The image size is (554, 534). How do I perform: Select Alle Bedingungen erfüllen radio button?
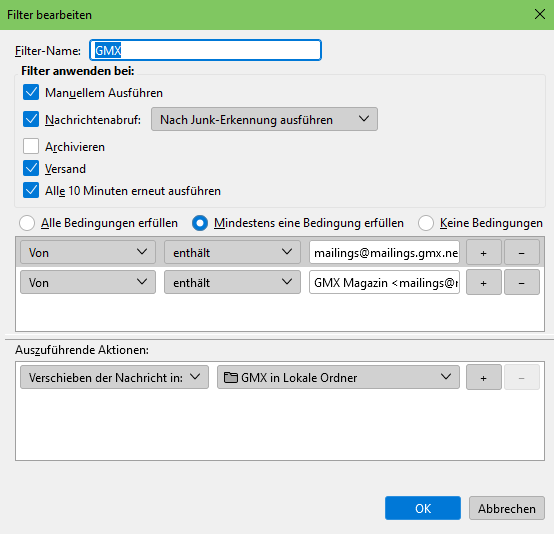pyautogui.click(x=27, y=223)
